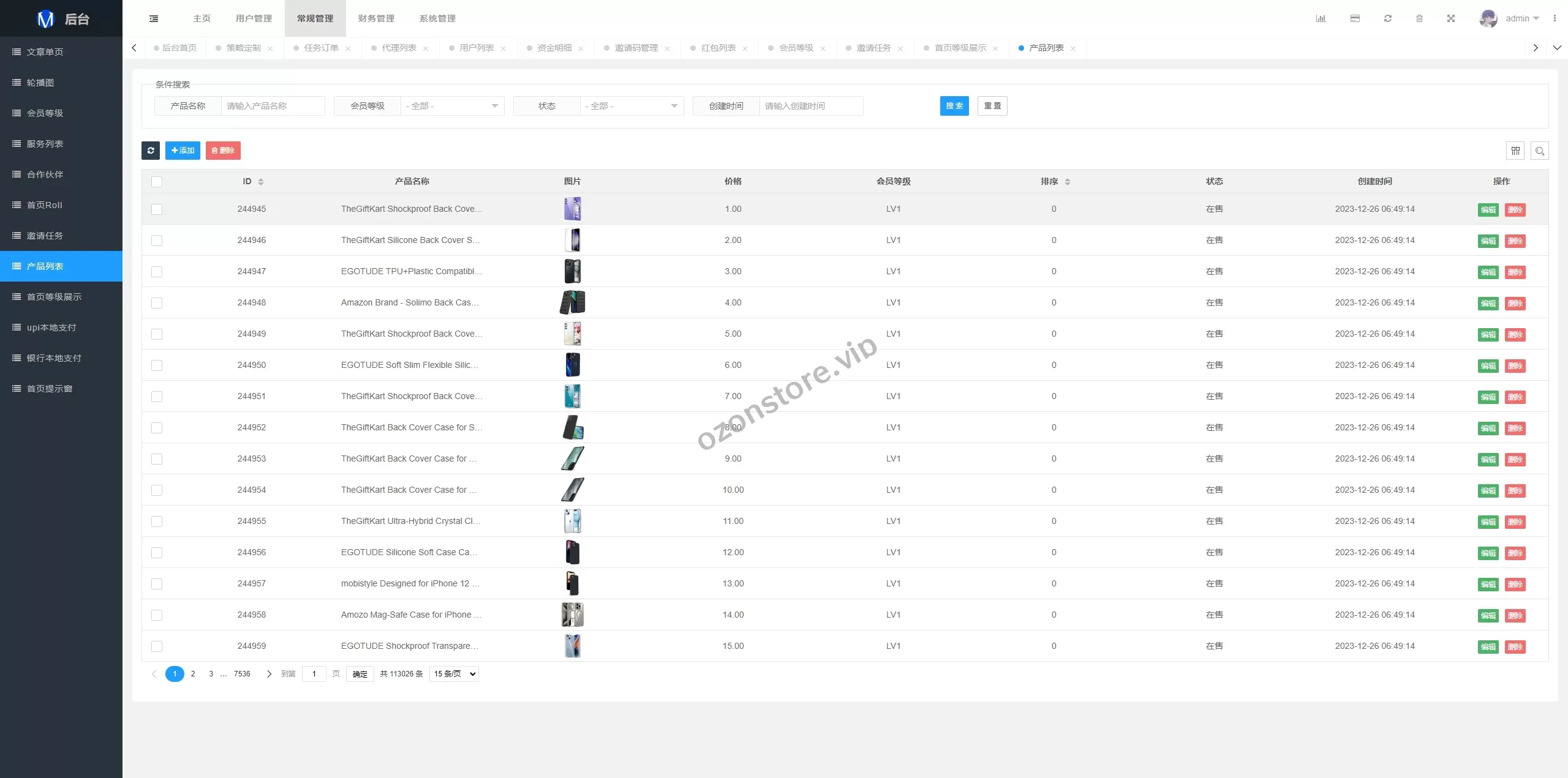
Task: Open the 用户列表 tab
Action: tap(477, 48)
